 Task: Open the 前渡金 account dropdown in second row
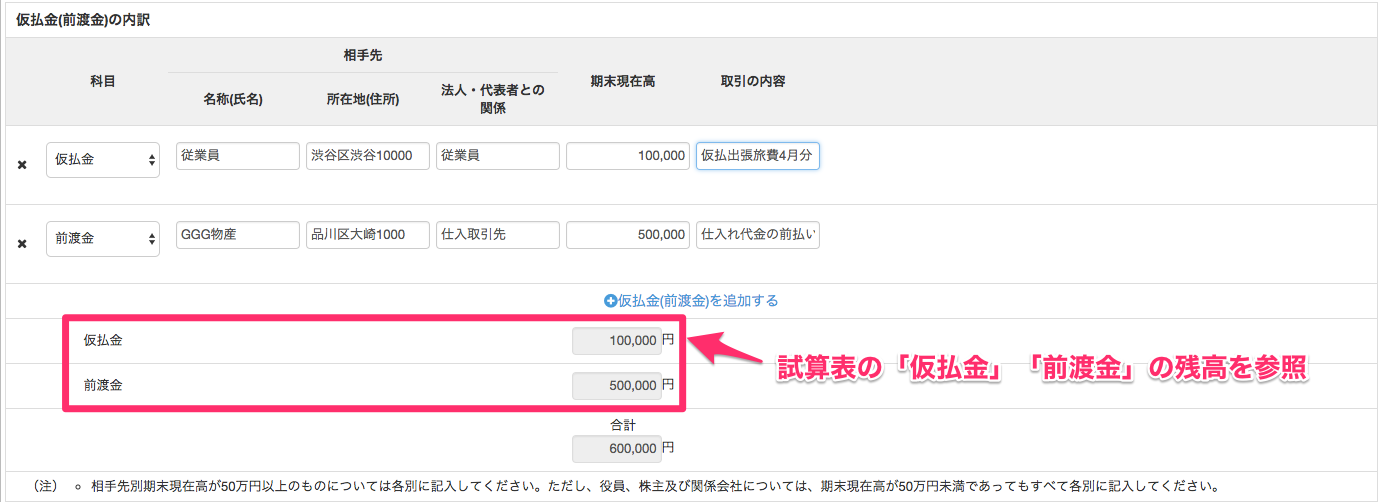point(103,238)
